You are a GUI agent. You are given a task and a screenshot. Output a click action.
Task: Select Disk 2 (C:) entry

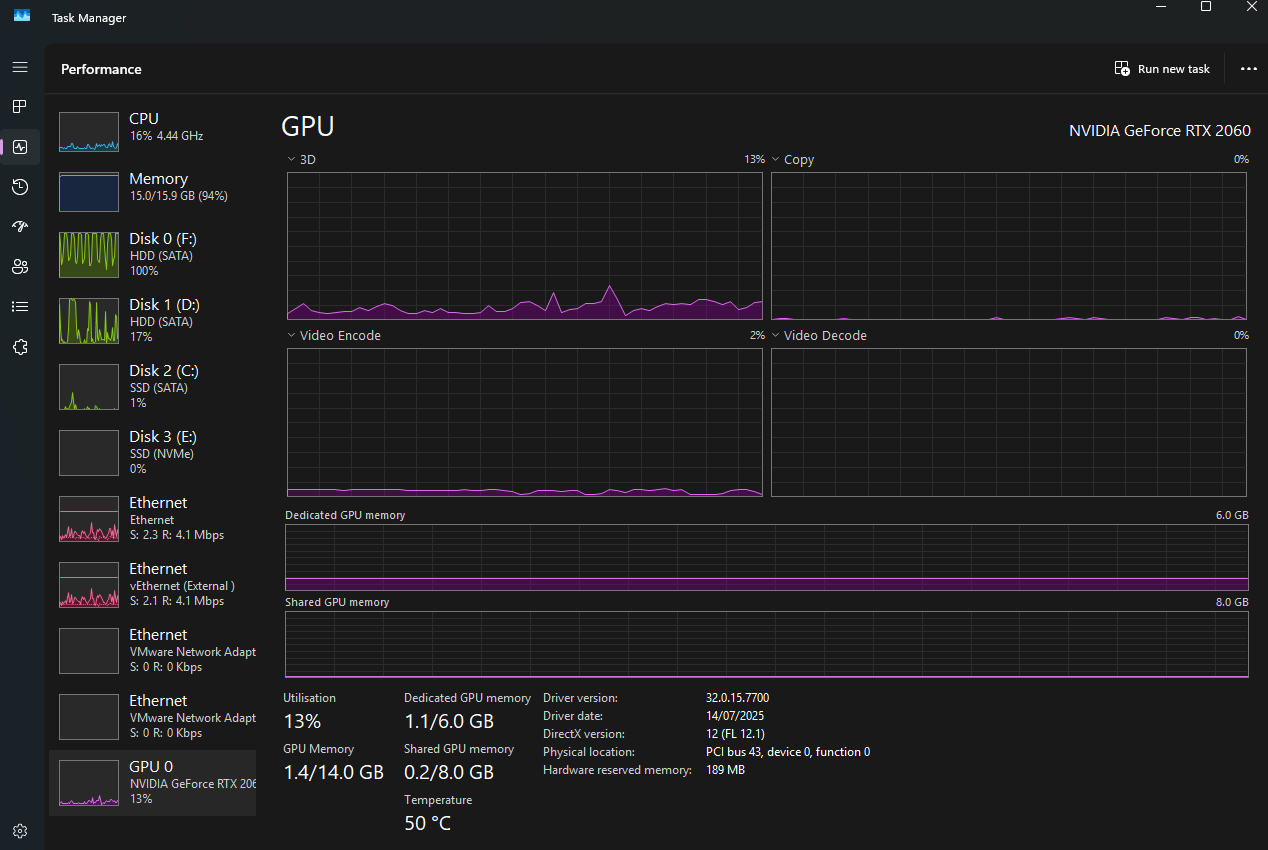point(152,386)
